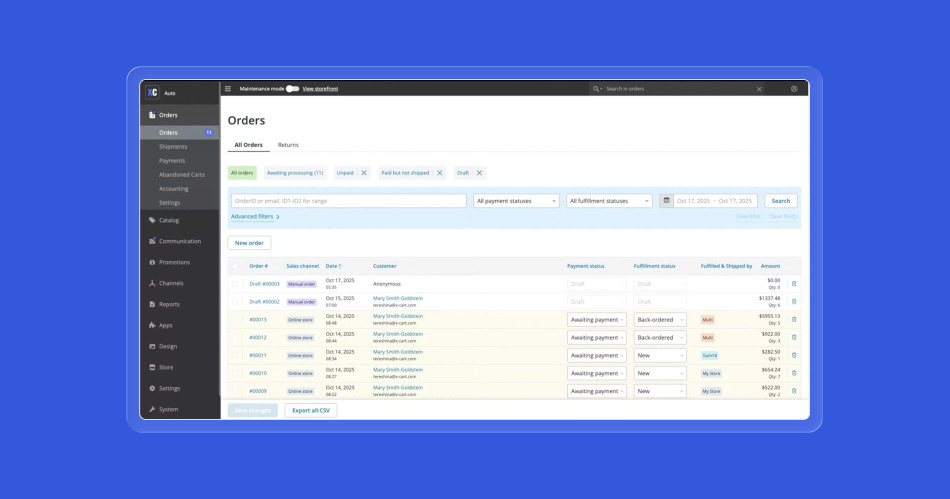This screenshot has height=499, width=950.
Task: Click the System wrench icon in sidebar
Action: (x=152, y=409)
